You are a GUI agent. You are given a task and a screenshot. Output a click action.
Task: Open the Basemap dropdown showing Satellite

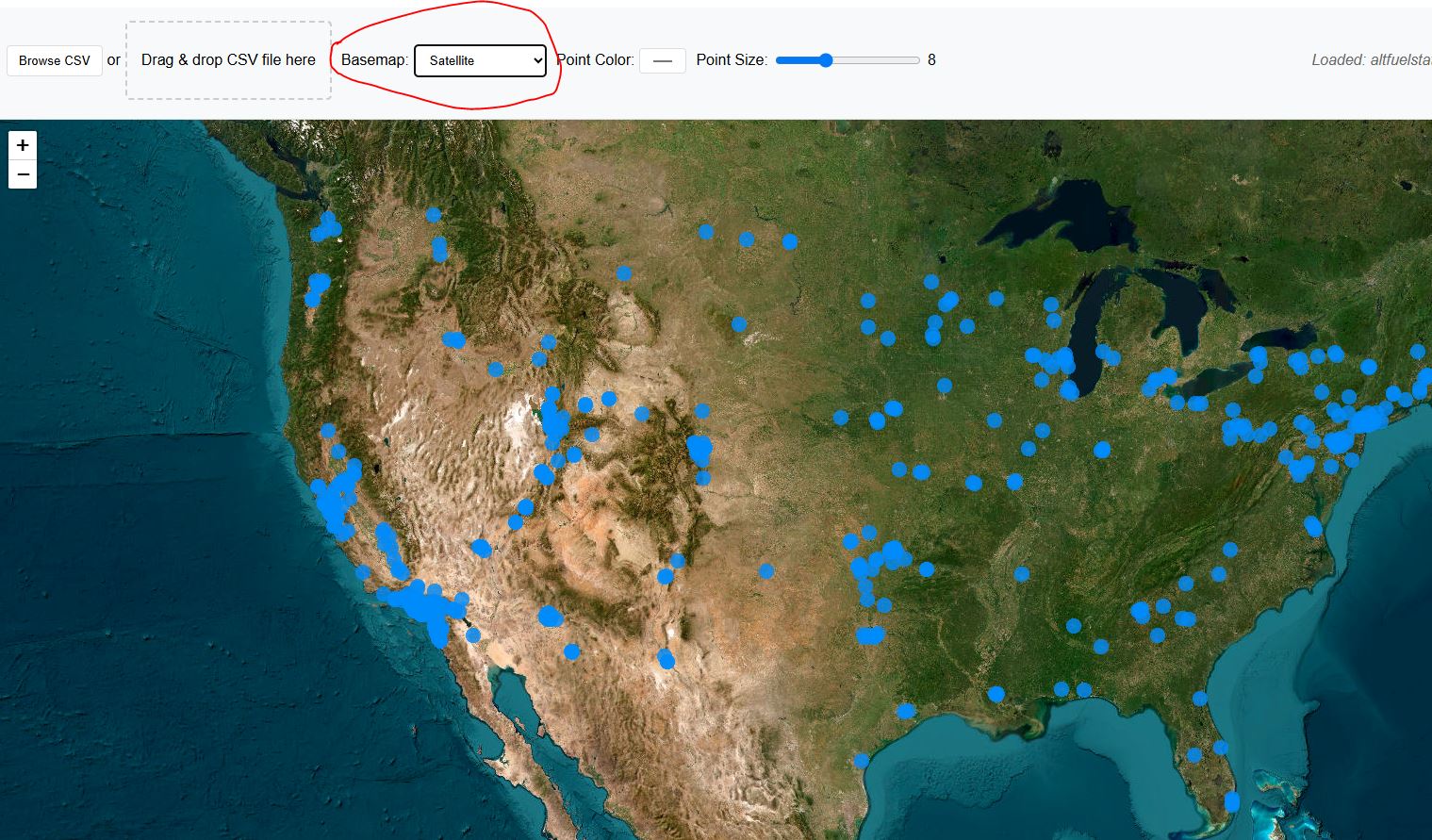(x=481, y=60)
